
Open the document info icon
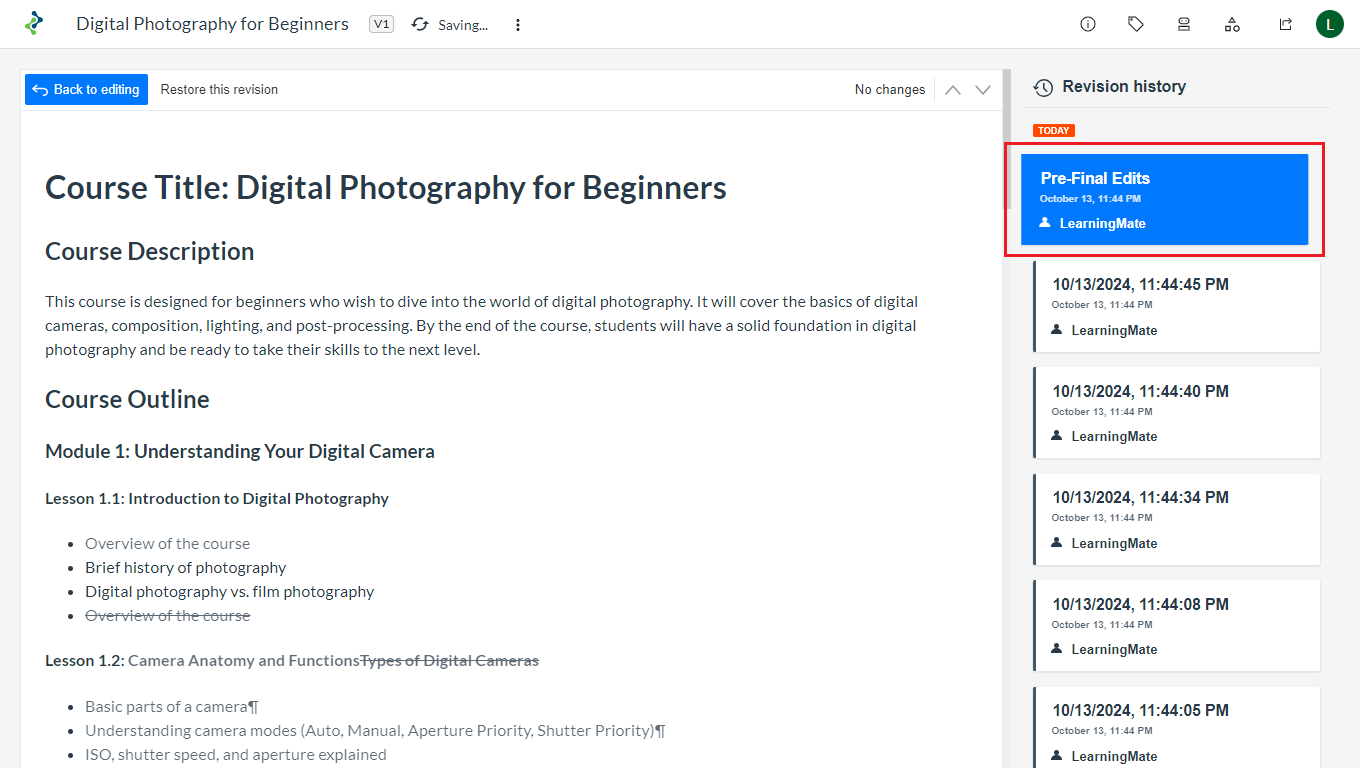coord(1088,24)
